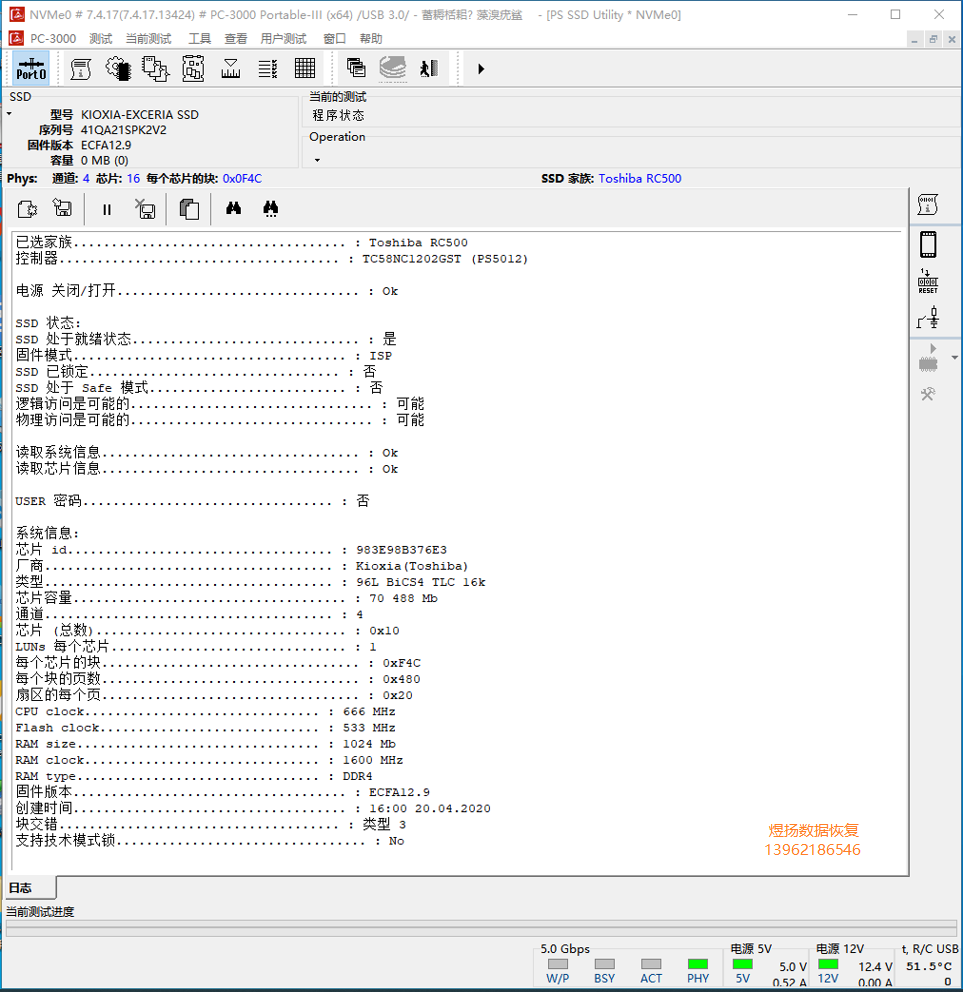The width and height of the screenshot is (963, 992).
Task: Click the model name KIOXIA-EXCERIA SSD
Action: pos(139,115)
